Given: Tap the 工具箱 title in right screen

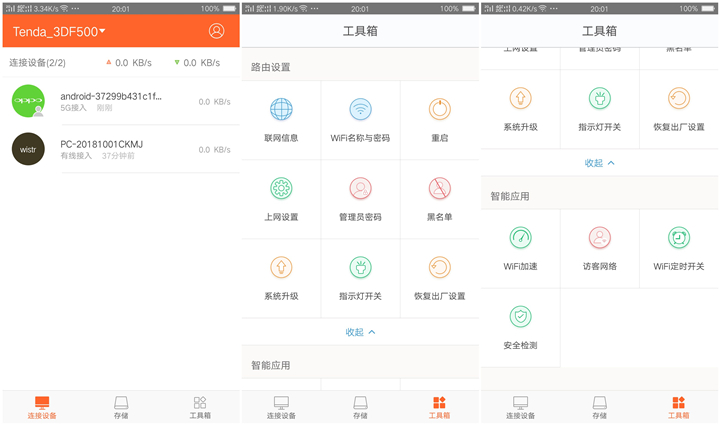Looking at the screenshot, I should click(x=600, y=31).
